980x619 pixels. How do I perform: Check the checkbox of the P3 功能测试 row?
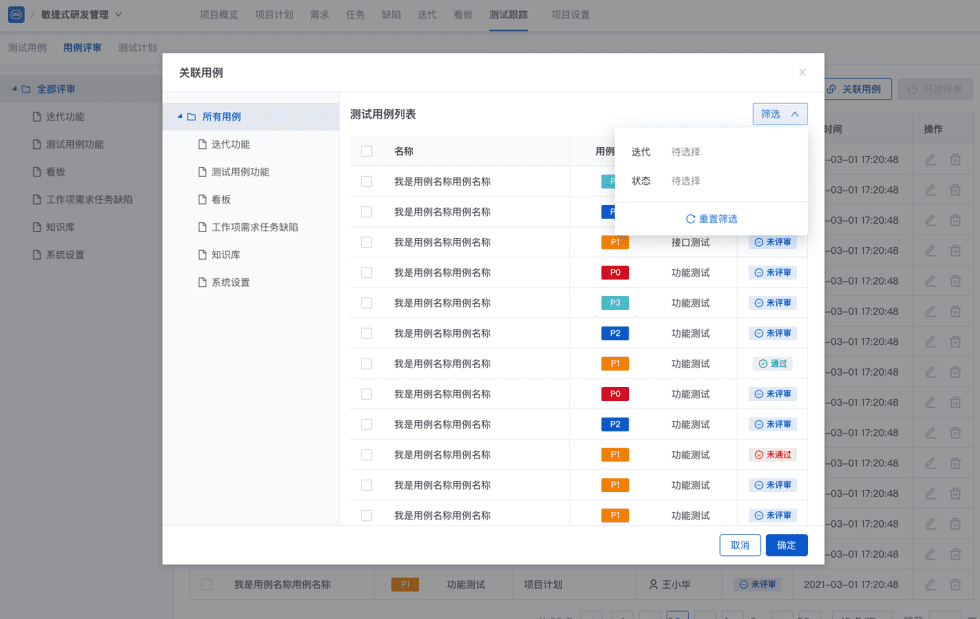point(367,303)
